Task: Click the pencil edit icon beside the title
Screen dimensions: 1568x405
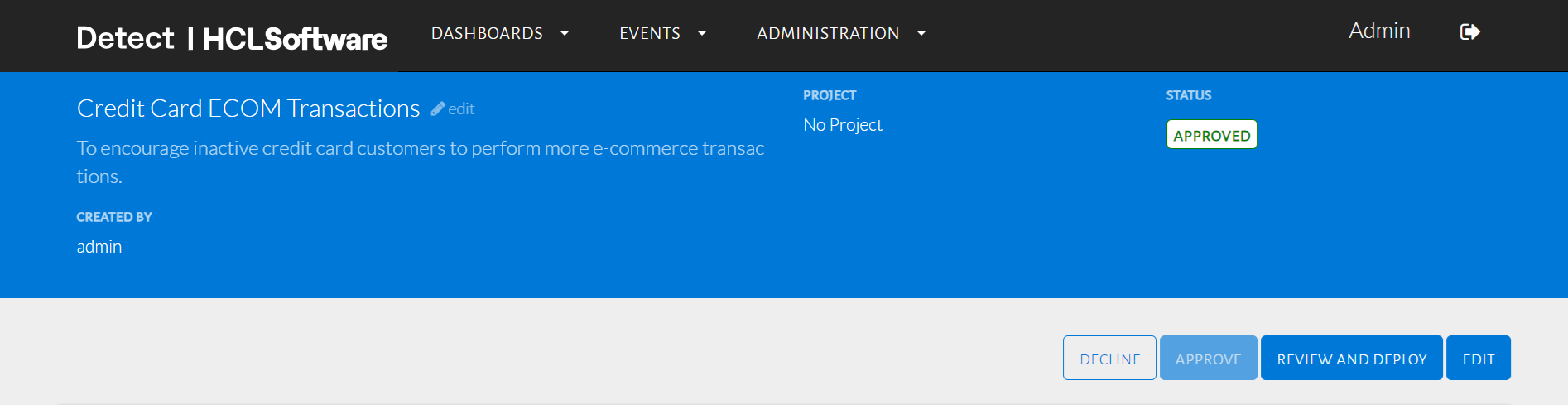Action: [x=438, y=108]
